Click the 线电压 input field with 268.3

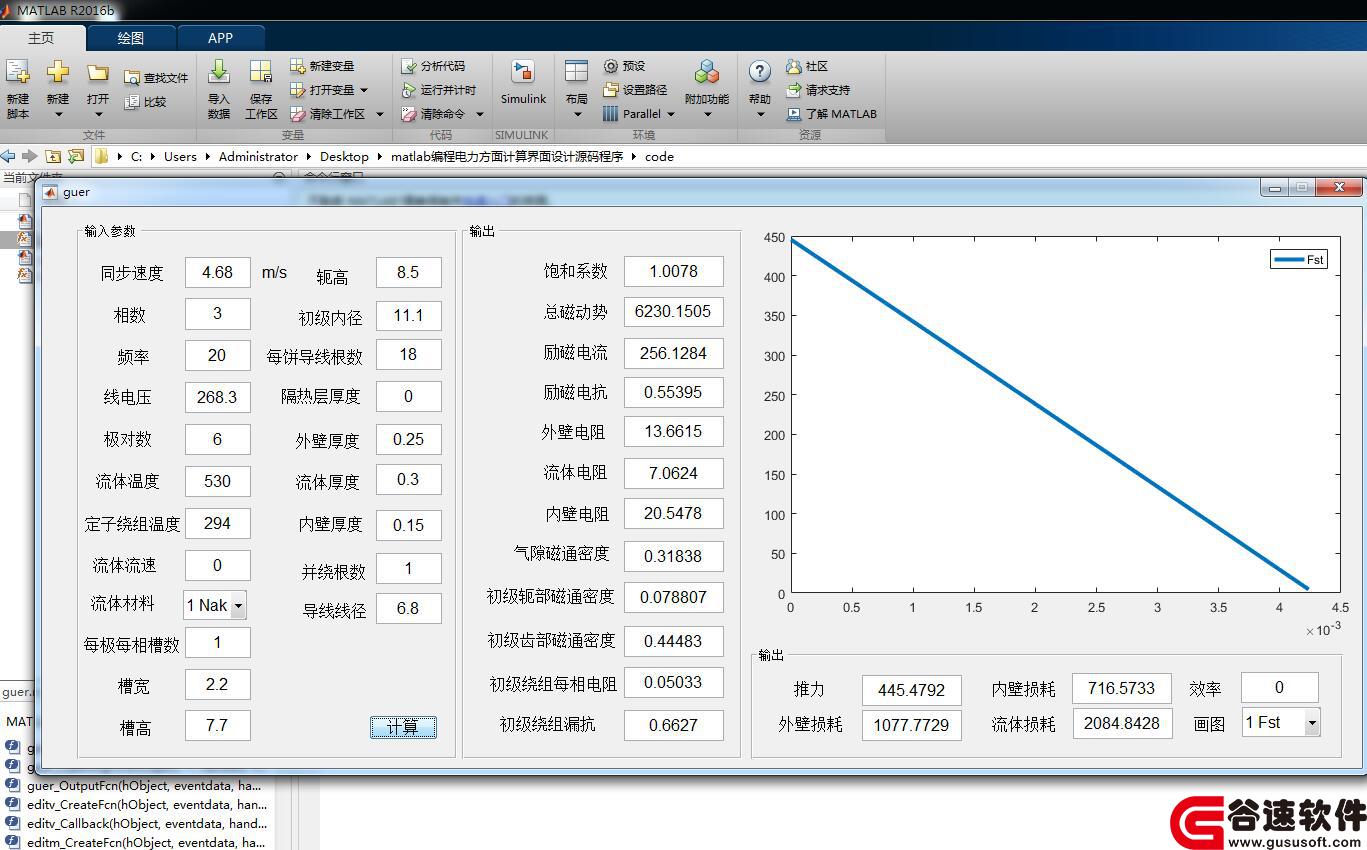coord(217,397)
